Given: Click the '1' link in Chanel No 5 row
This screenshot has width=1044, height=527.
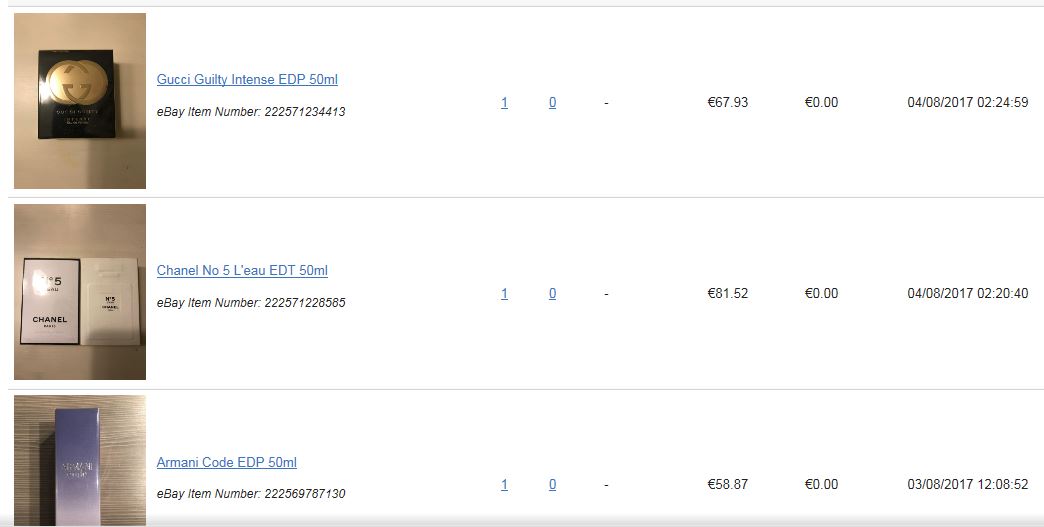Looking at the screenshot, I should click(x=504, y=293).
